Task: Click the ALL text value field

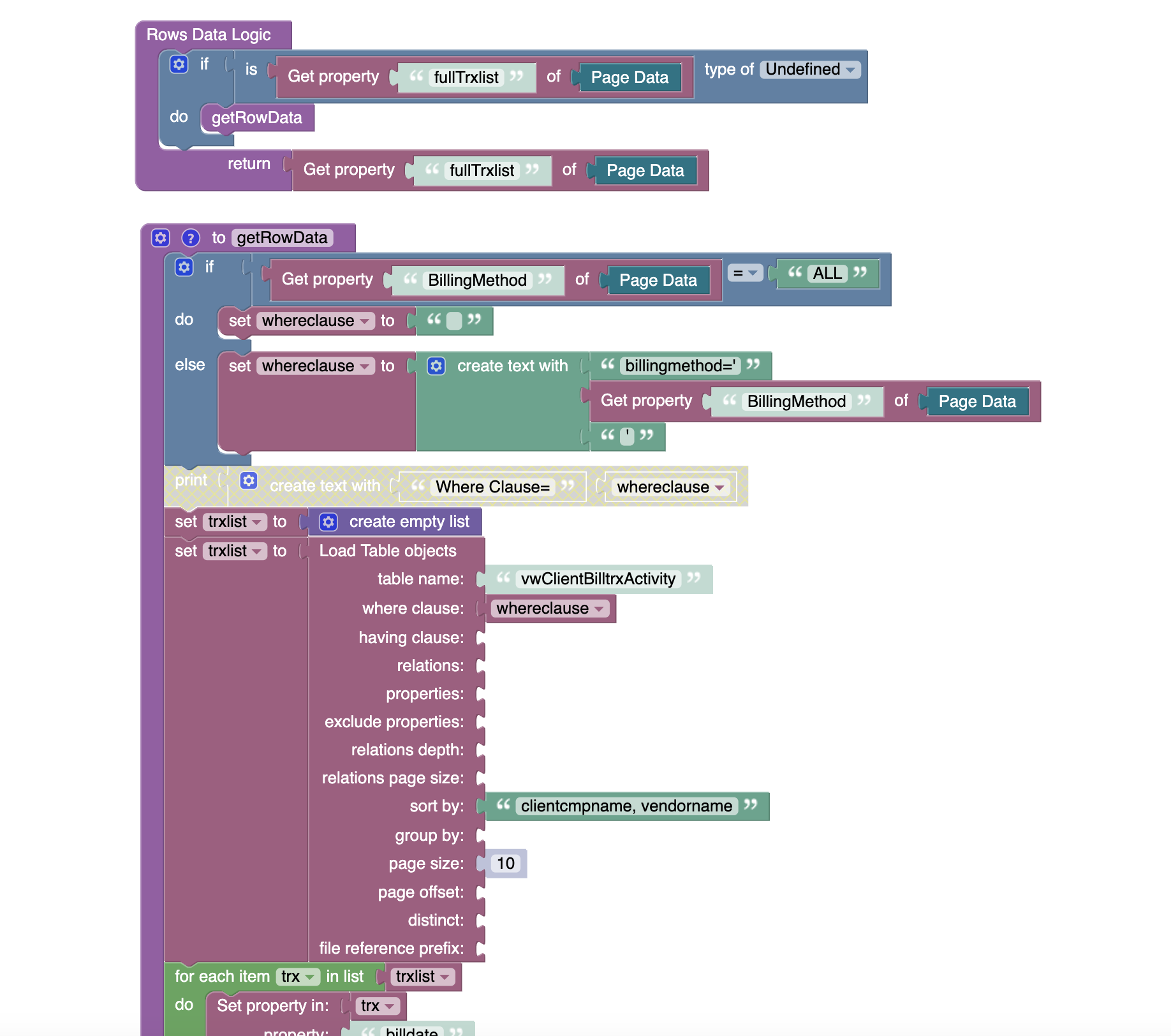Action: (x=827, y=274)
